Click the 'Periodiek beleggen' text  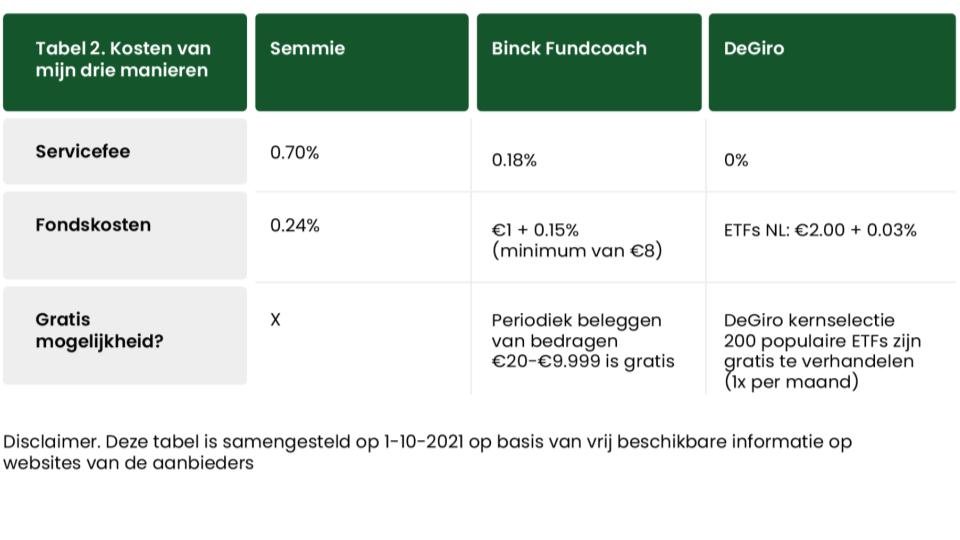click(577, 321)
